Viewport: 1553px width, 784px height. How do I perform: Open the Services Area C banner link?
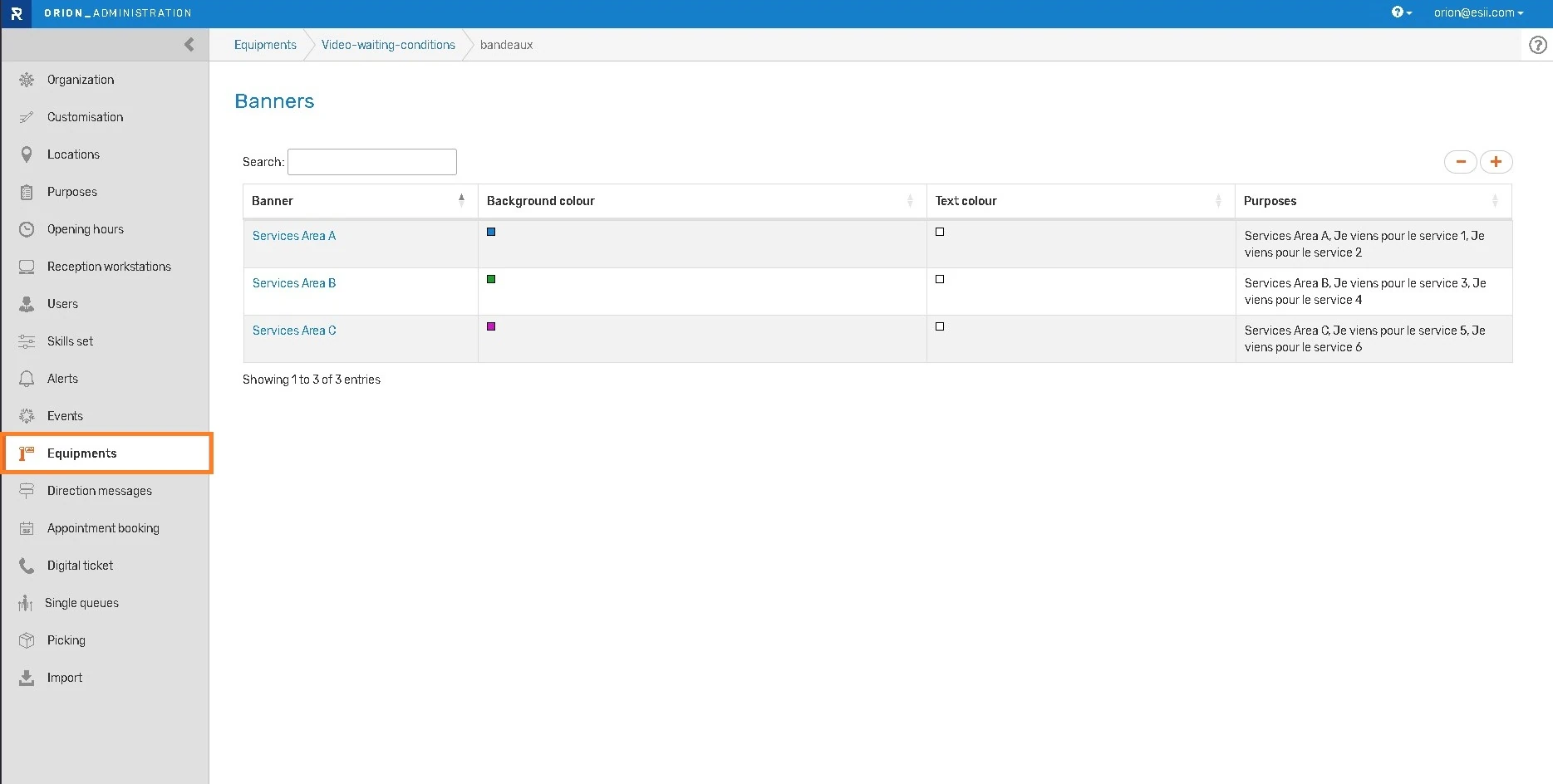(x=294, y=331)
